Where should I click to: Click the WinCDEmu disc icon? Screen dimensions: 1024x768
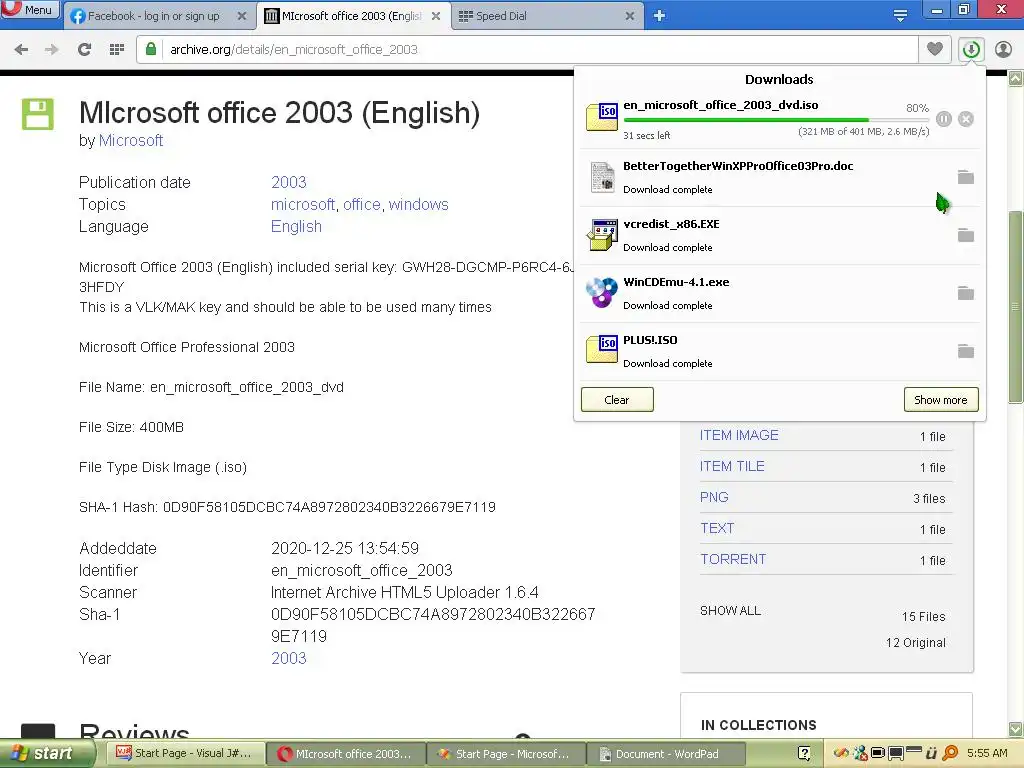pos(601,293)
